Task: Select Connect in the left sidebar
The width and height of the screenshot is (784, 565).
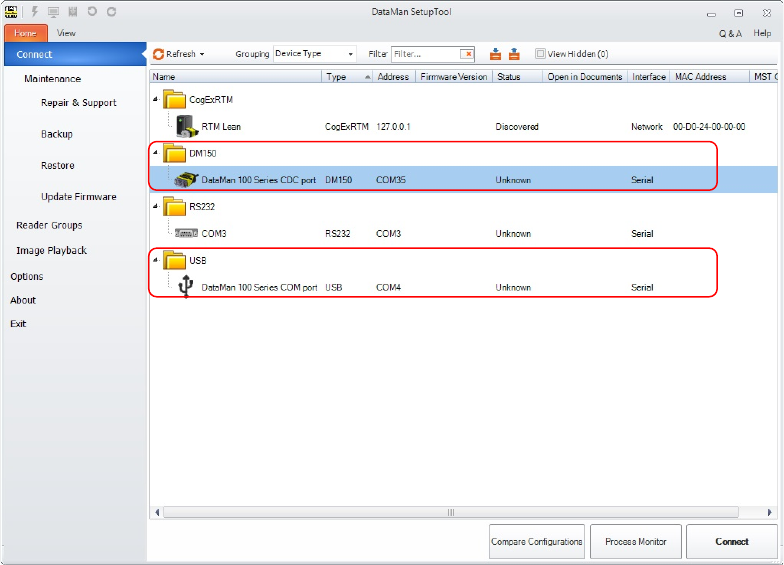Action: (x=75, y=54)
